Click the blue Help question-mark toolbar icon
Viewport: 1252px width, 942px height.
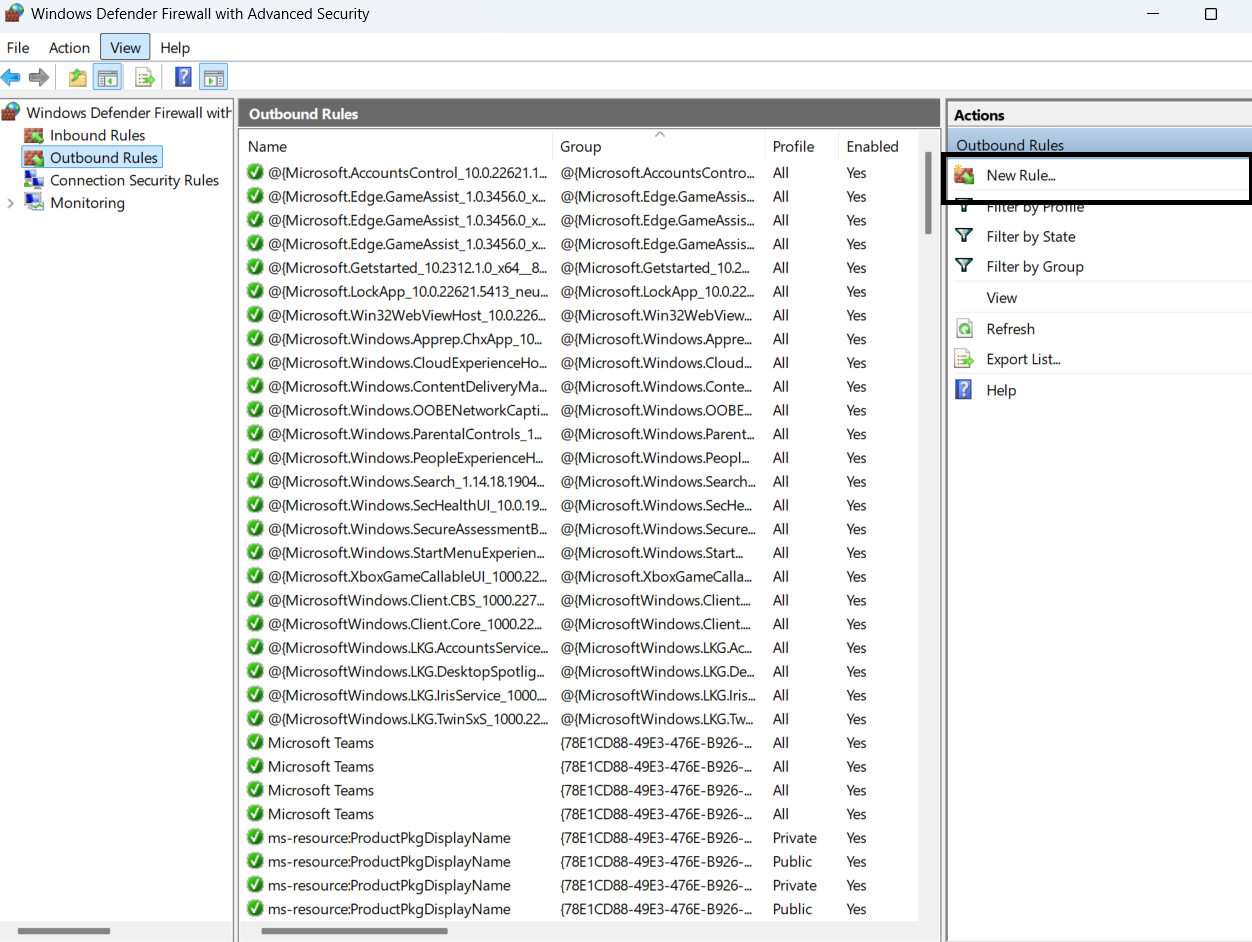183,77
